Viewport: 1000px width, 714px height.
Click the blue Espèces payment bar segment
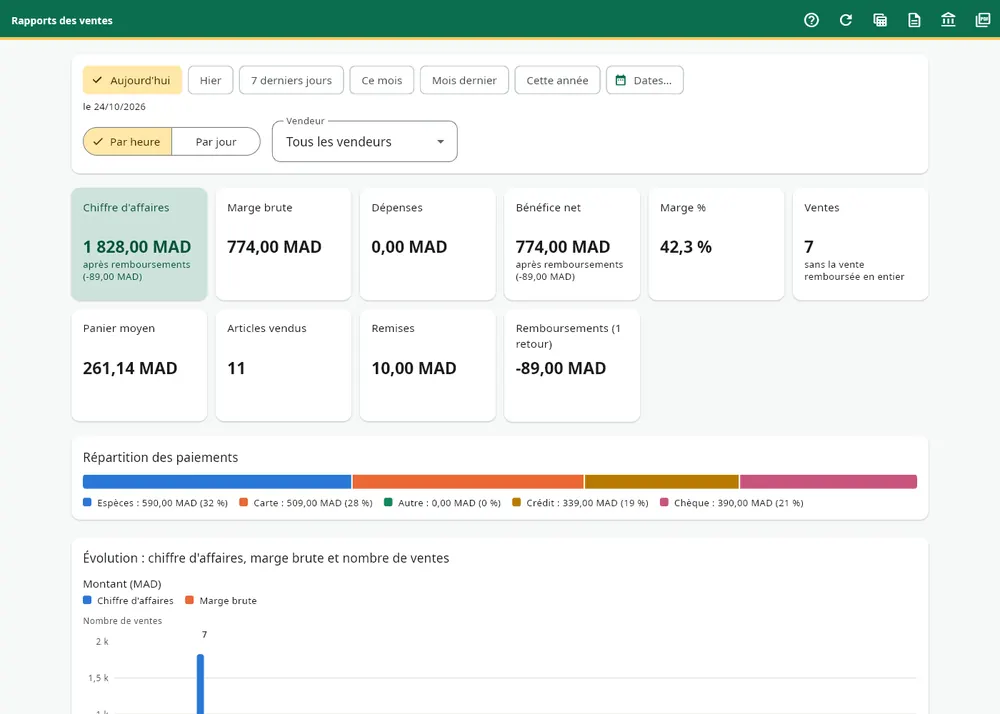click(217, 481)
